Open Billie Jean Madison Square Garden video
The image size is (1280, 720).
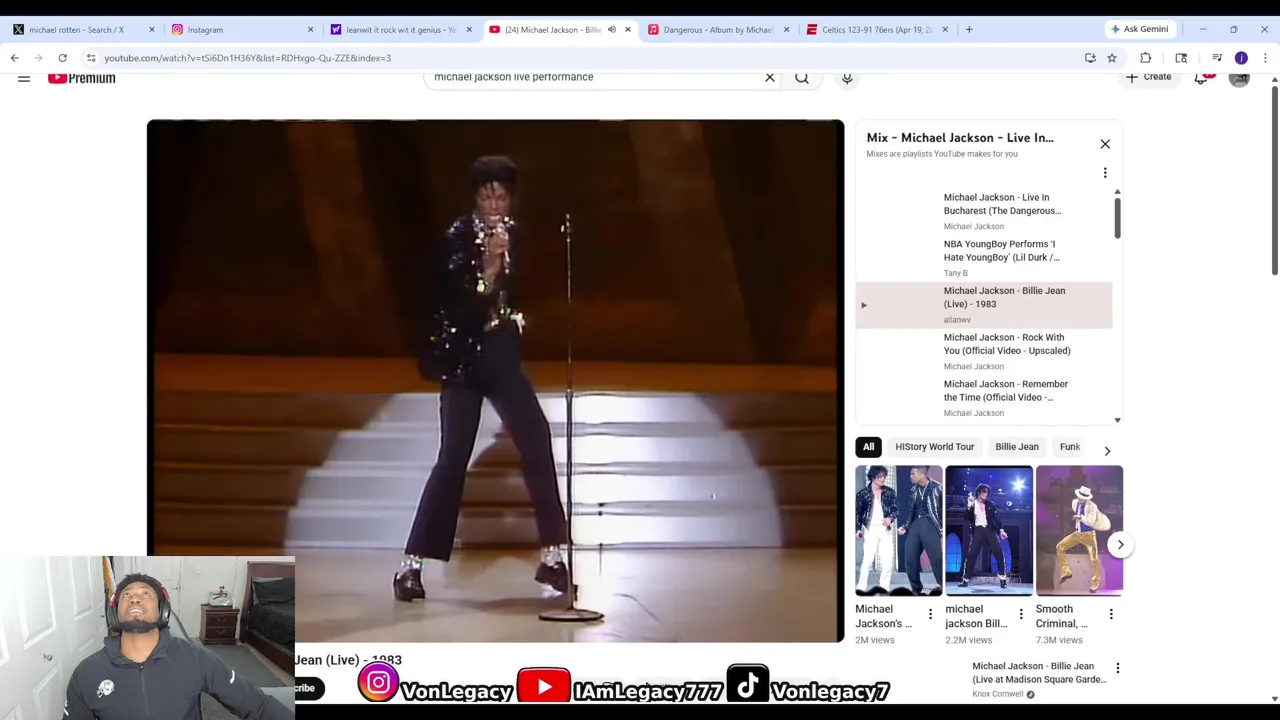pyautogui.click(x=1039, y=673)
